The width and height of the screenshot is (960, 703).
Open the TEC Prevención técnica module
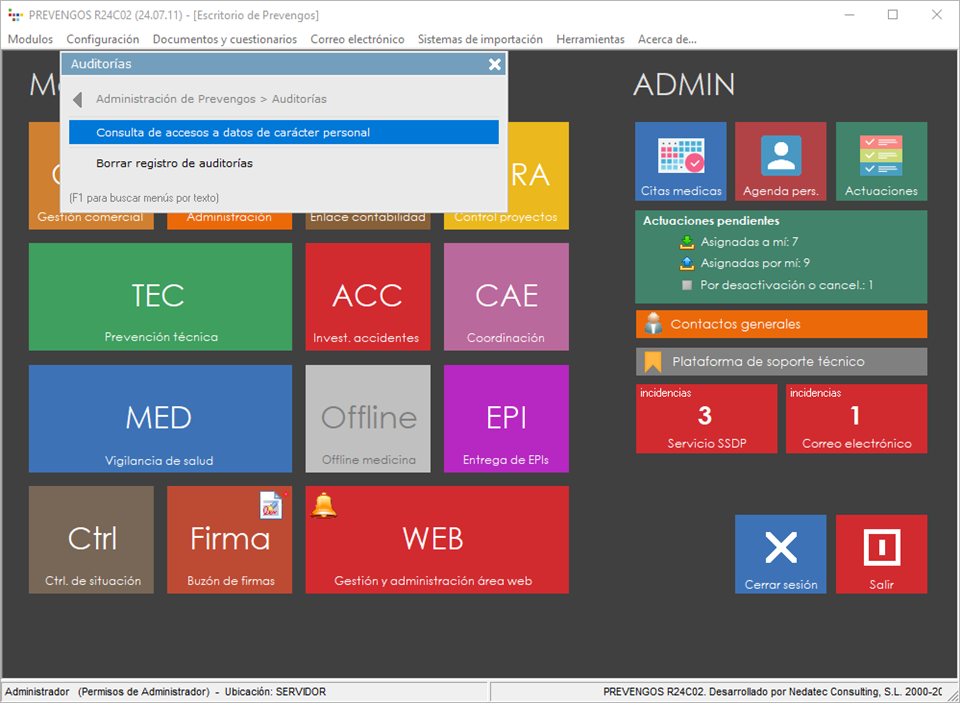(160, 297)
